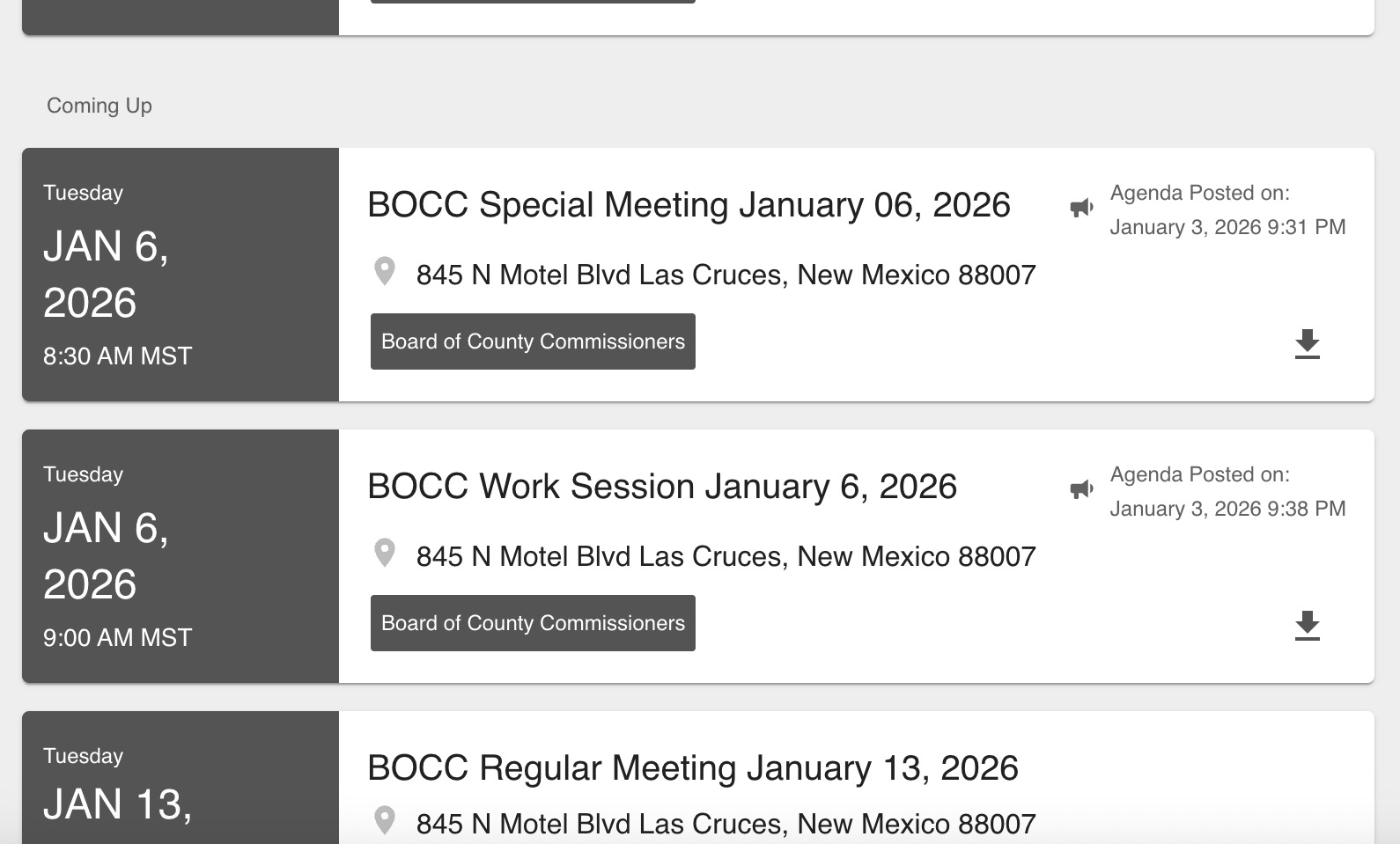Click Board of County Commissioners tag on Work Session
The image size is (1400, 844).
tap(533, 623)
